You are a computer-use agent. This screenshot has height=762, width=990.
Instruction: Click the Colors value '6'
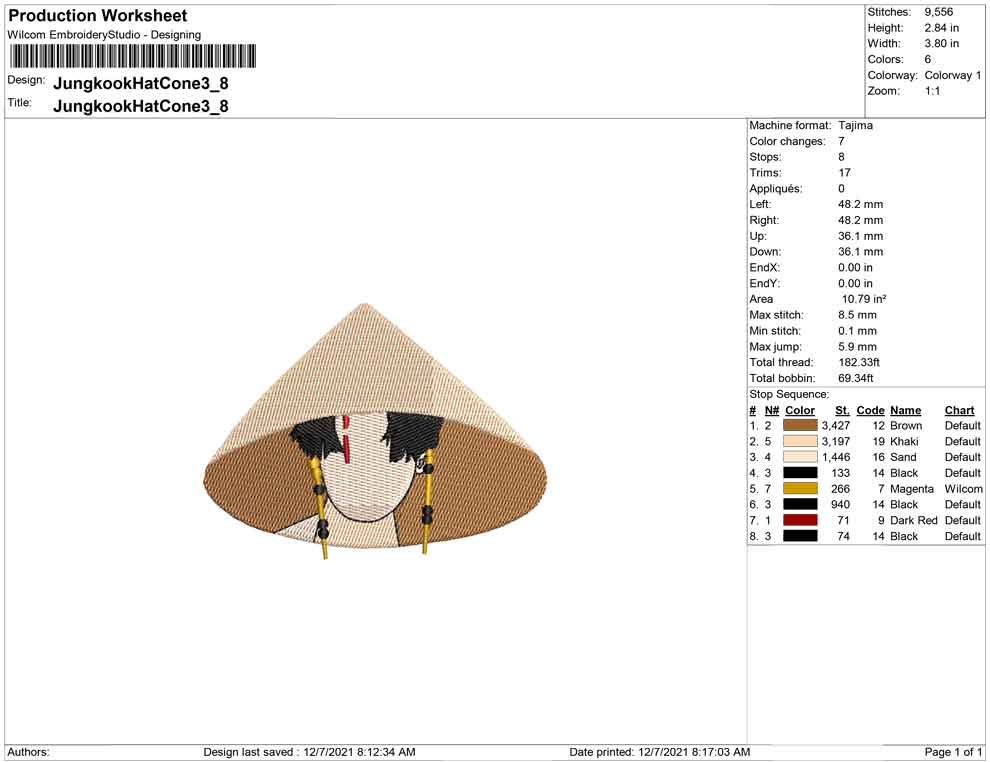coord(927,59)
